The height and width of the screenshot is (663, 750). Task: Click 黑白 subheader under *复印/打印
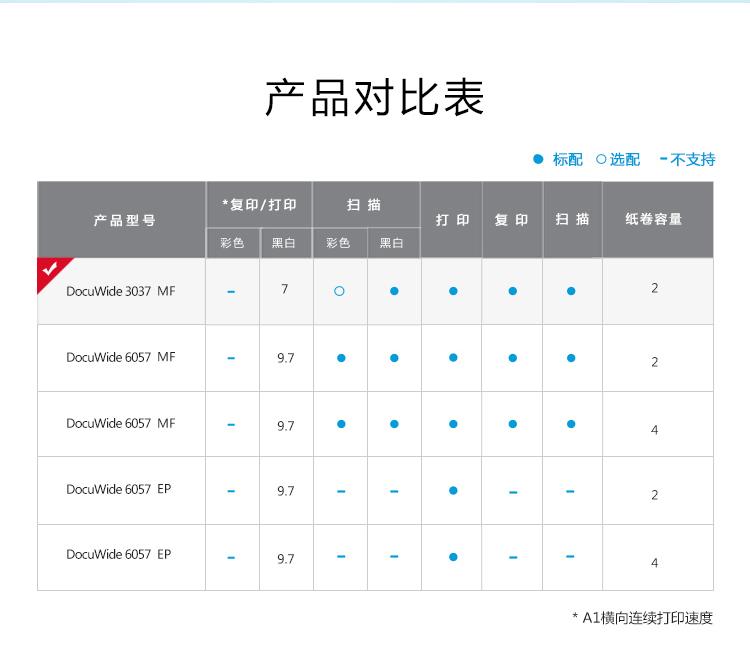284,243
